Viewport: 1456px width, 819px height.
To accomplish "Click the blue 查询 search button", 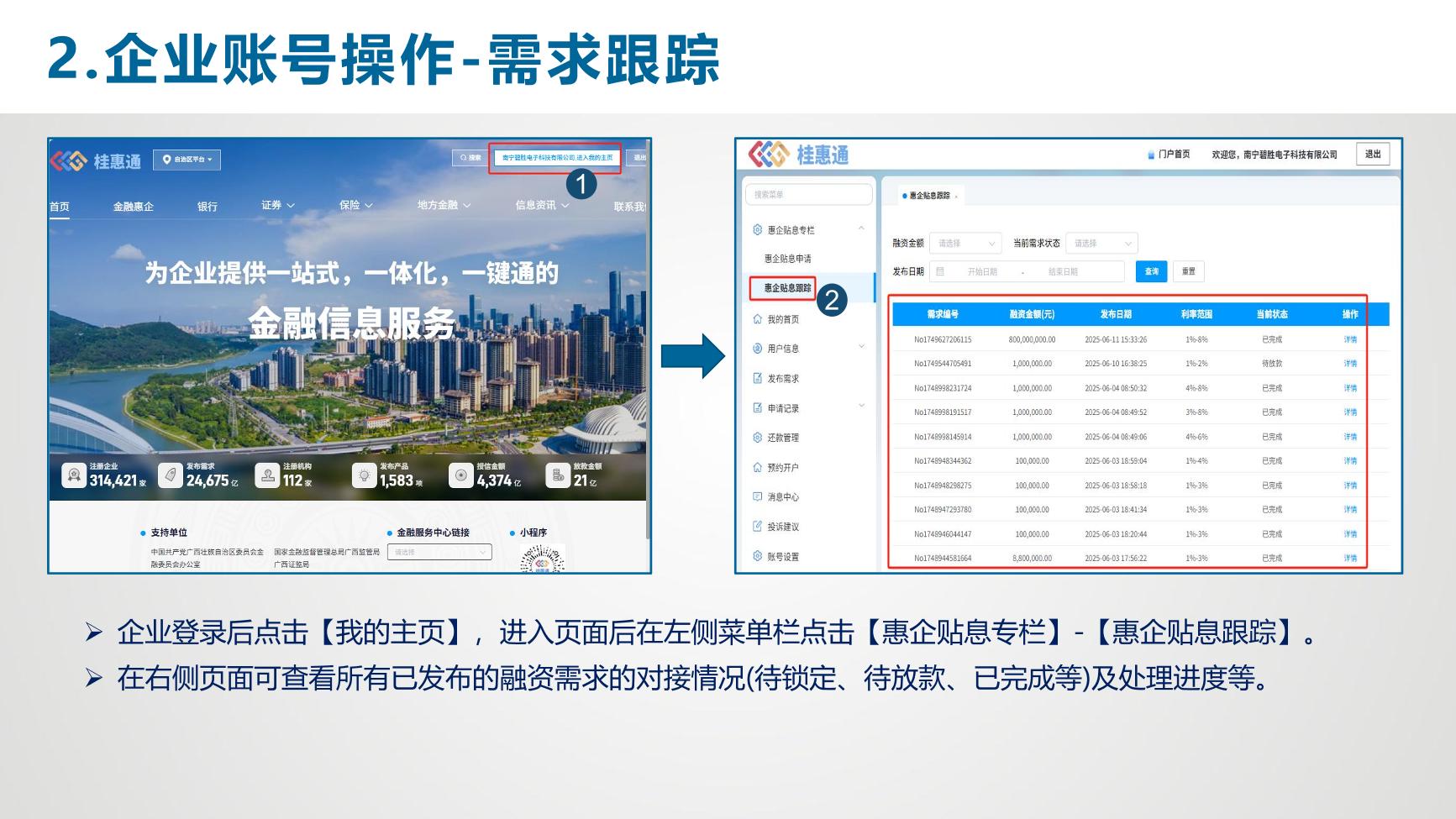I will click(1151, 271).
